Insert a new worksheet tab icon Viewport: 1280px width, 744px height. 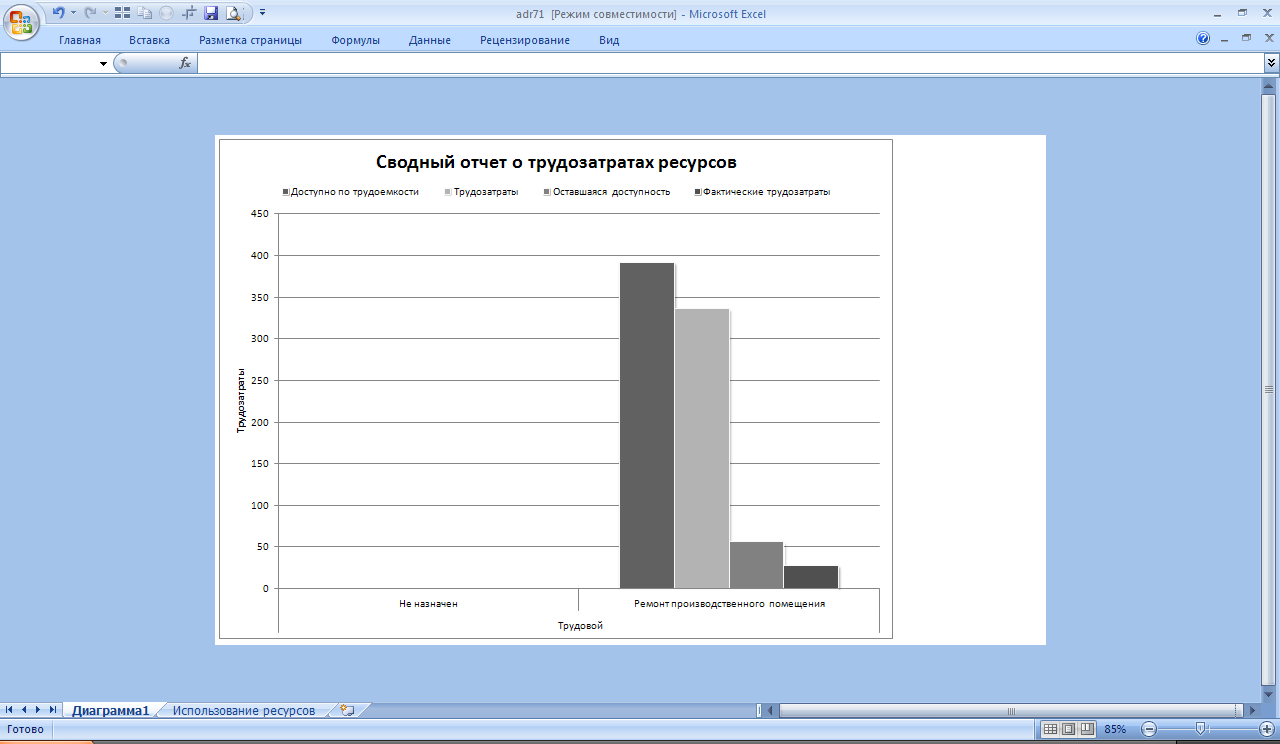(x=348, y=710)
